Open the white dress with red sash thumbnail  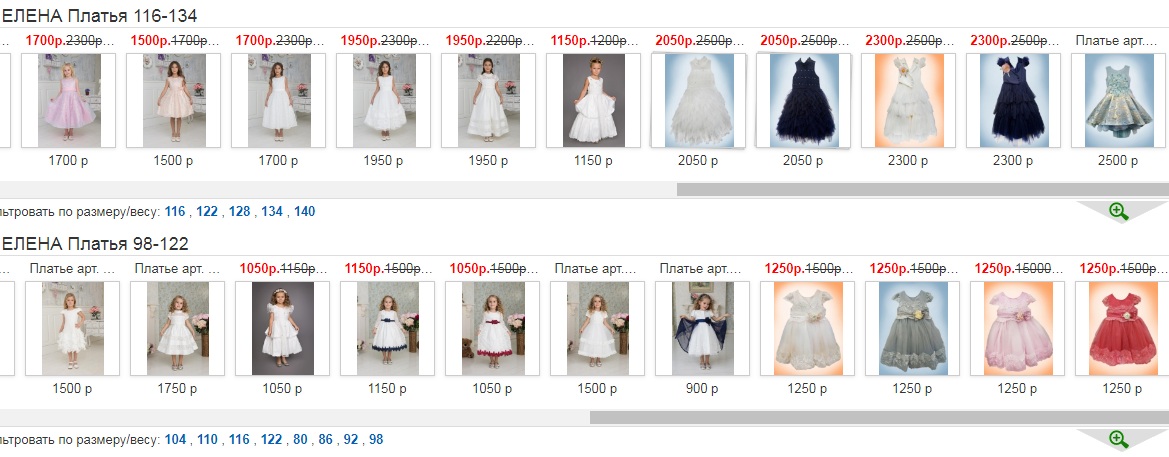tap(493, 329)
